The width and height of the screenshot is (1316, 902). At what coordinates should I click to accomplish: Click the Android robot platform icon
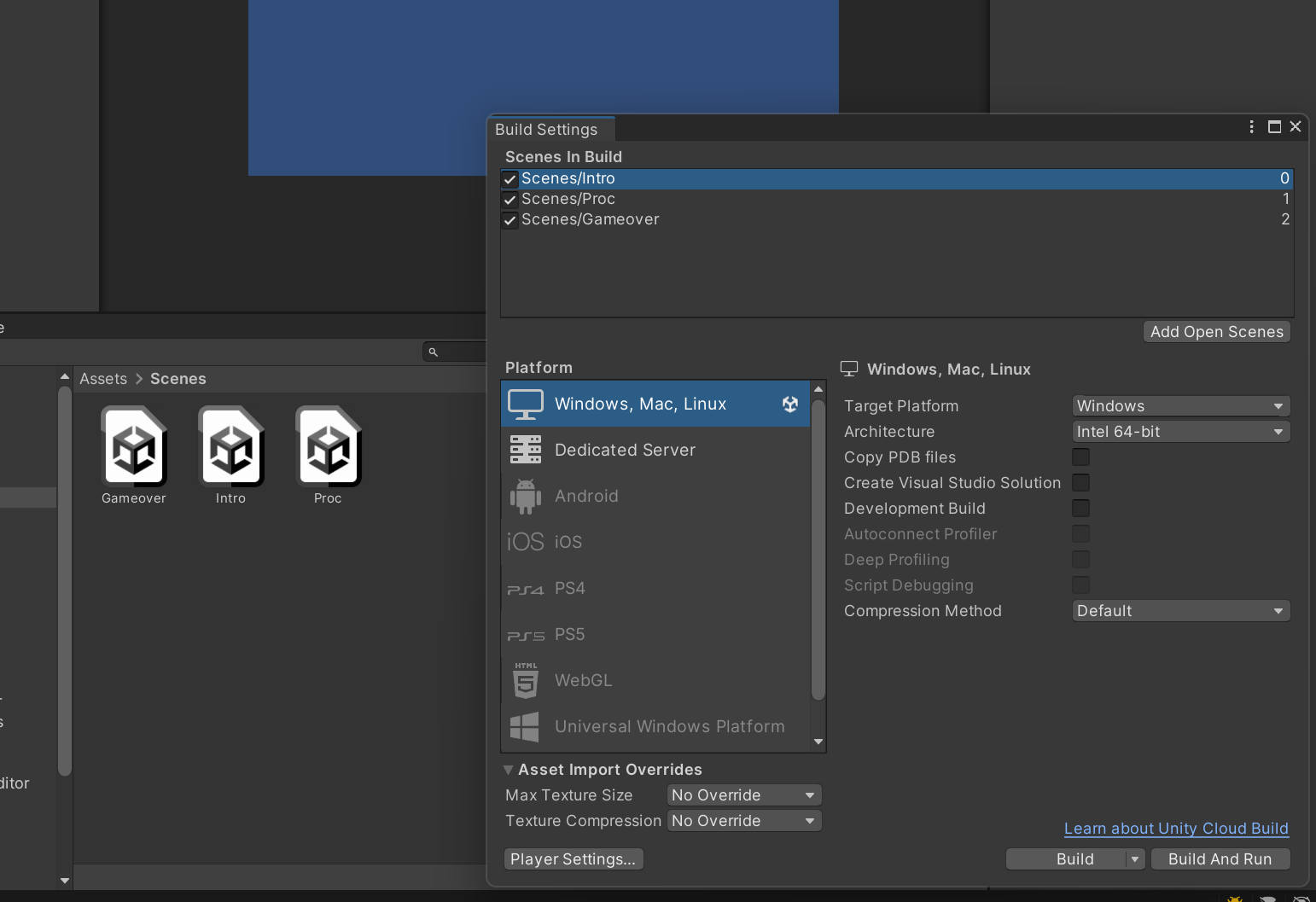526,496
